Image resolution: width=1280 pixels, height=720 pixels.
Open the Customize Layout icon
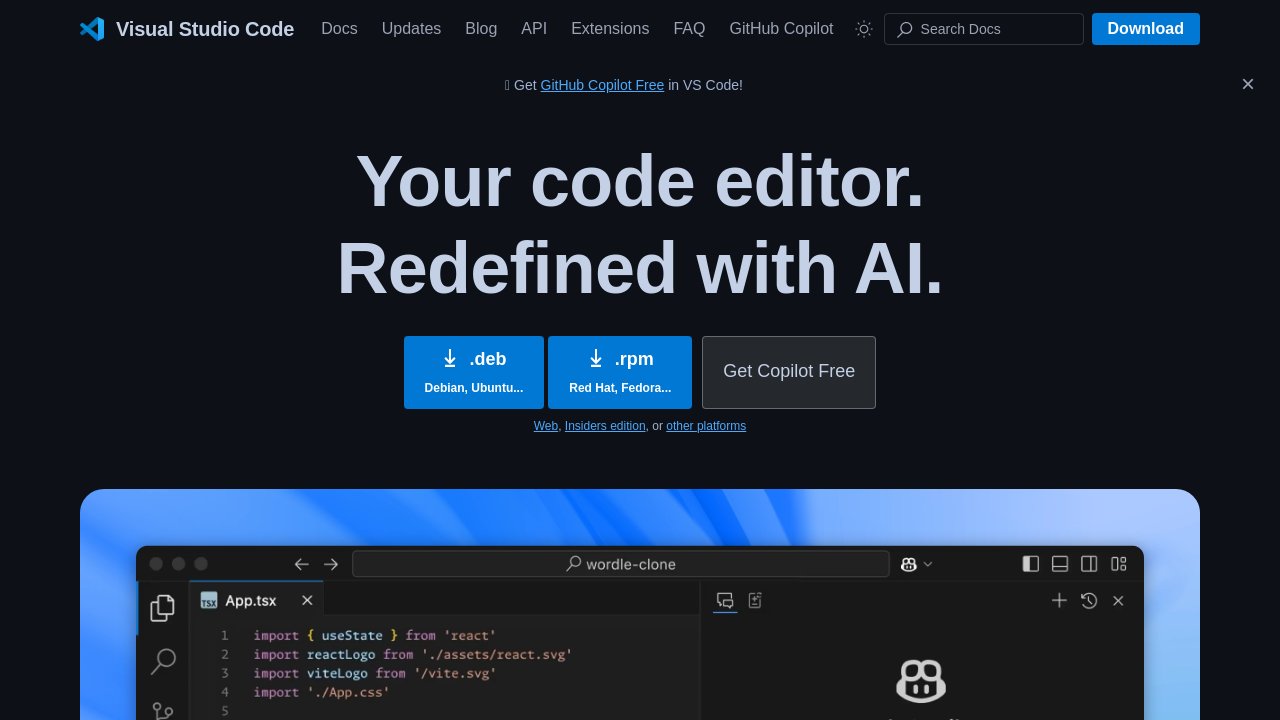[x=1119, y=564]
